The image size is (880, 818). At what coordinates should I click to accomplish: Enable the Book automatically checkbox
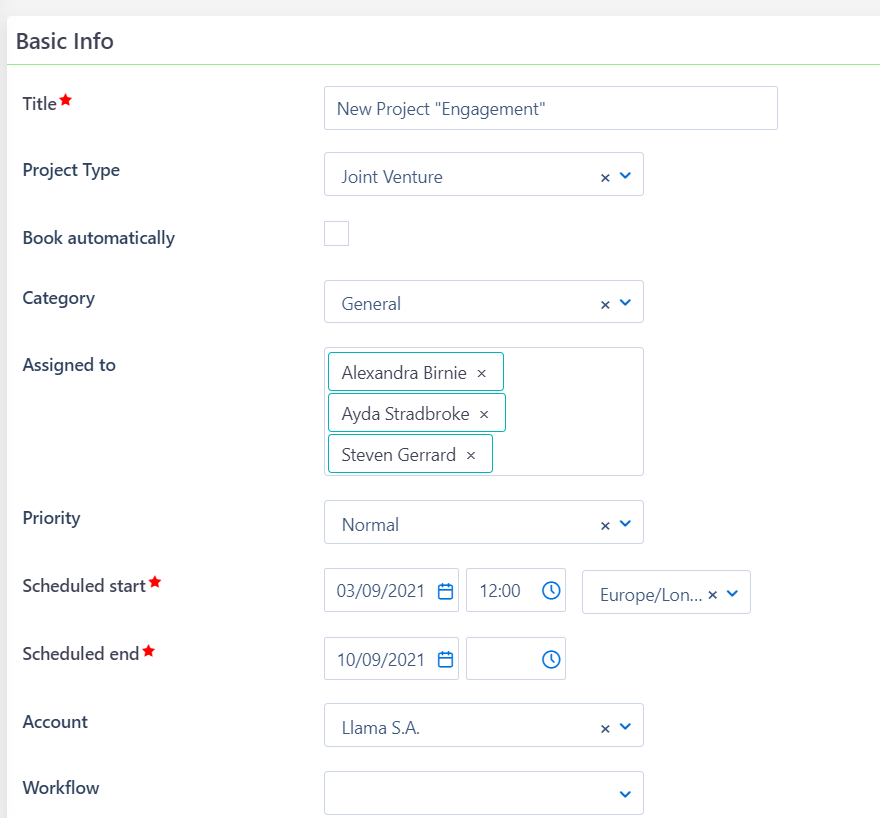[336, 233]
